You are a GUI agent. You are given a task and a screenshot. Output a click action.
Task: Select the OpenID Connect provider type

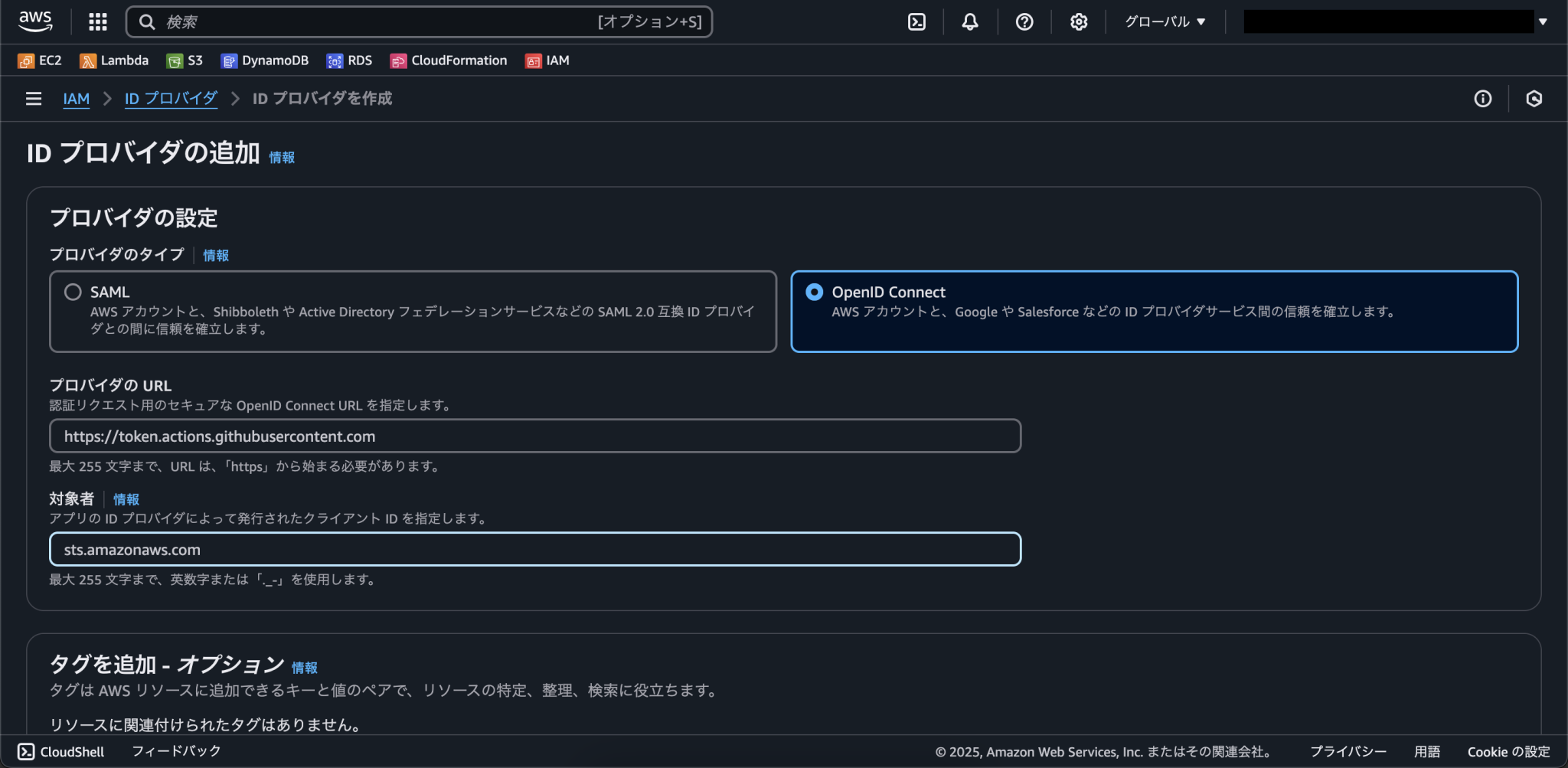click(815, 292)
